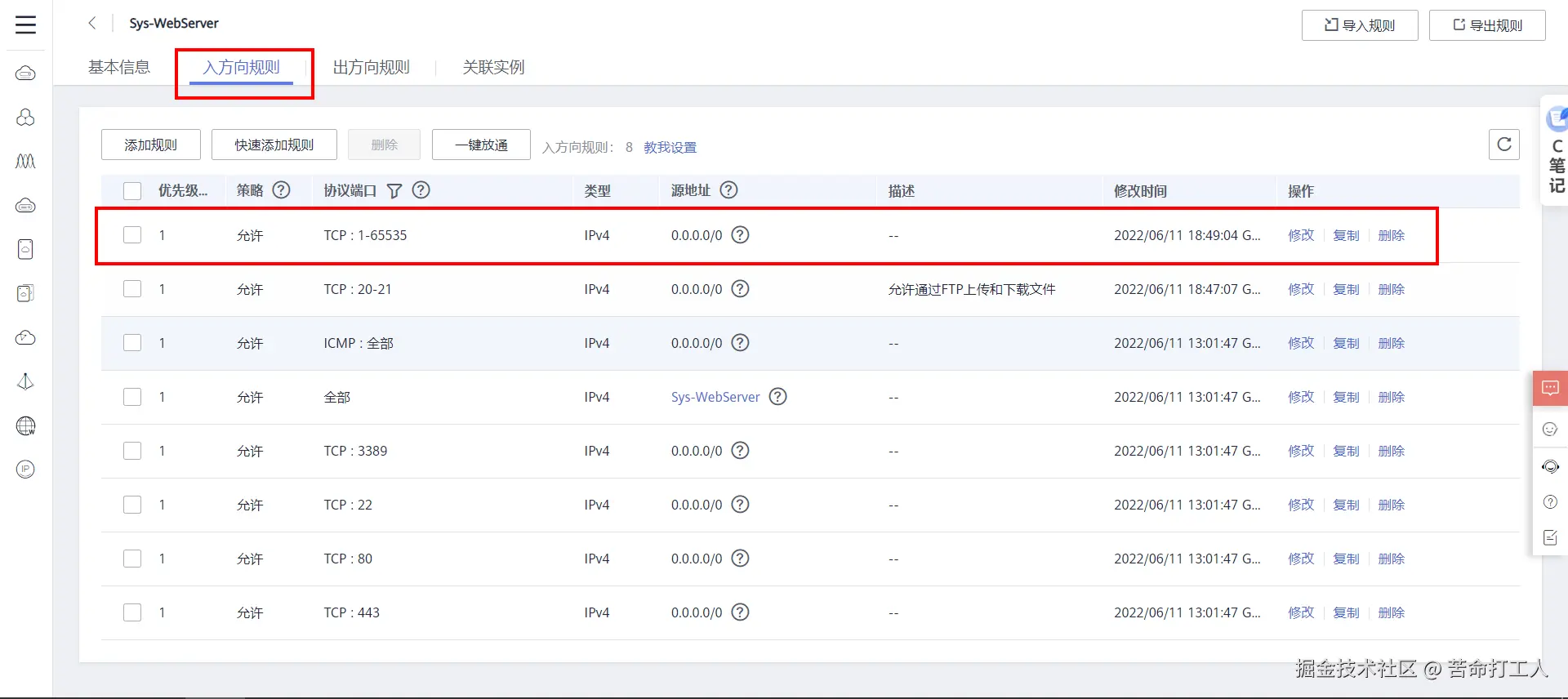Show source info for TCP : 22 rule
The image size is (1568, 699).
[740, 505]
